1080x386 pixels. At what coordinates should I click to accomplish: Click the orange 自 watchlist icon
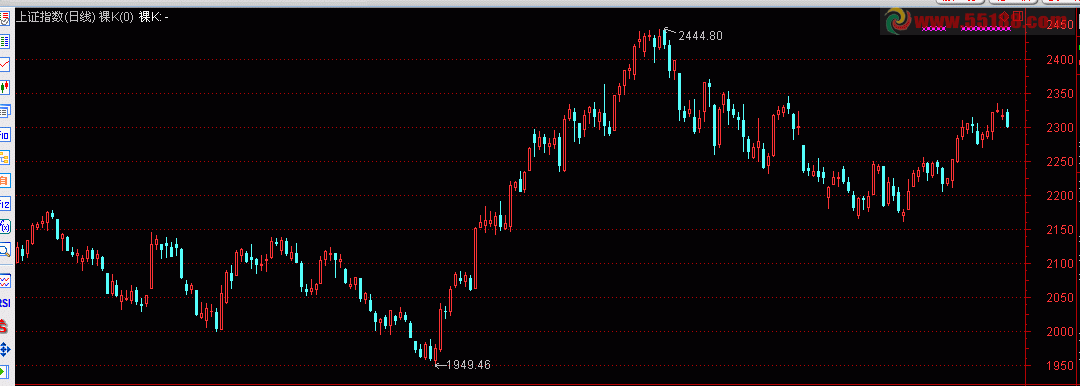(x=5, y=181)
